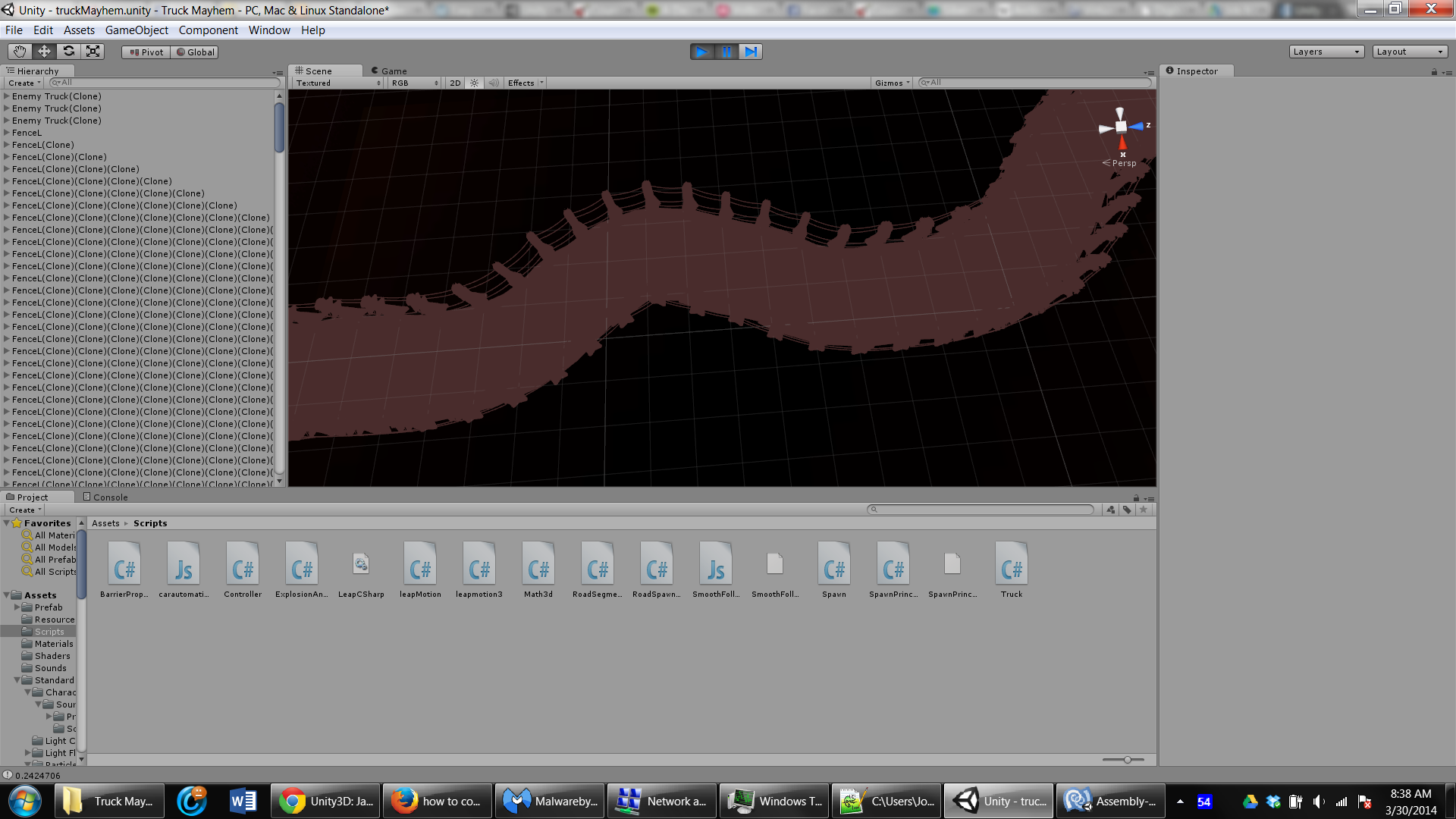Select the Scale tool
Image resolution: width=1456 pixels, height=819 pixels.
click(x=93, y=52)
